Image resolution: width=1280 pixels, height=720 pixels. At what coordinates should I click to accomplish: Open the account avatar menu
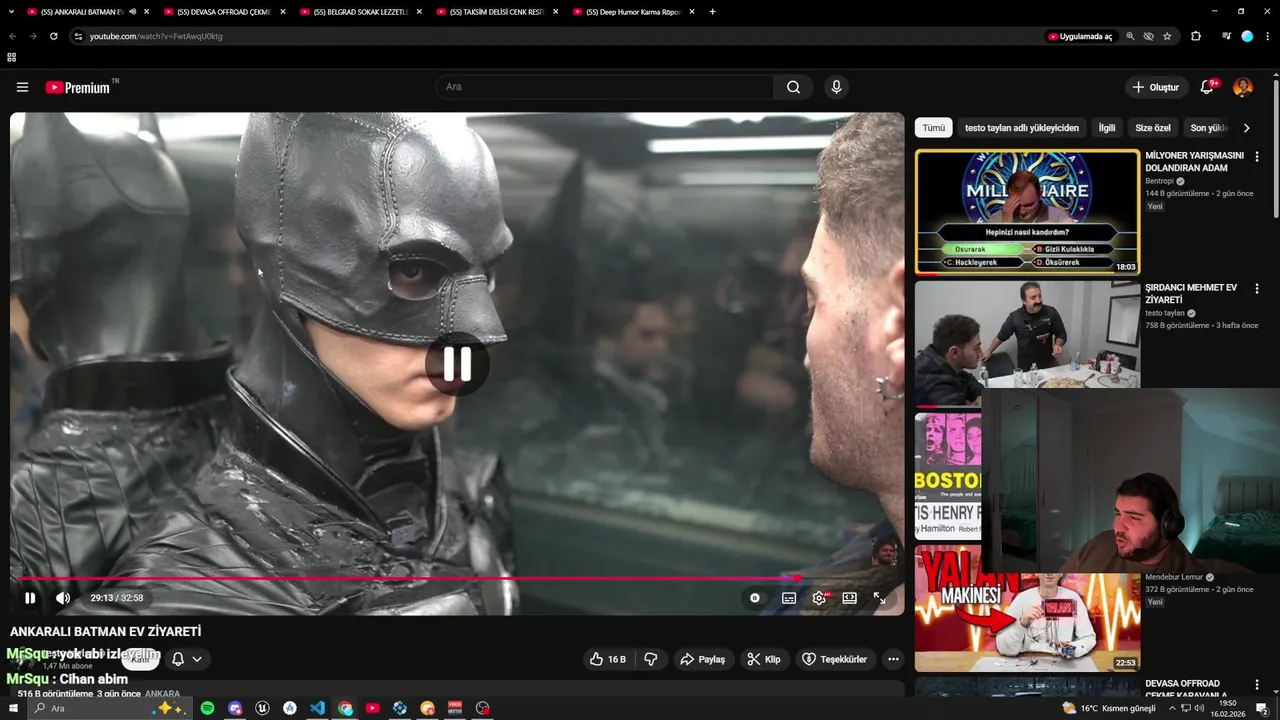point(1243,87)
